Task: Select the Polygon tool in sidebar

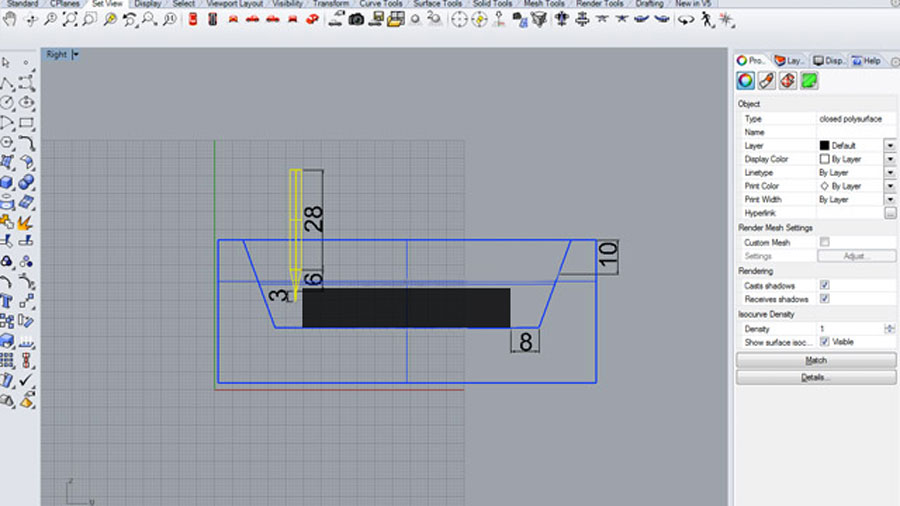Action: tap(7, 142)
